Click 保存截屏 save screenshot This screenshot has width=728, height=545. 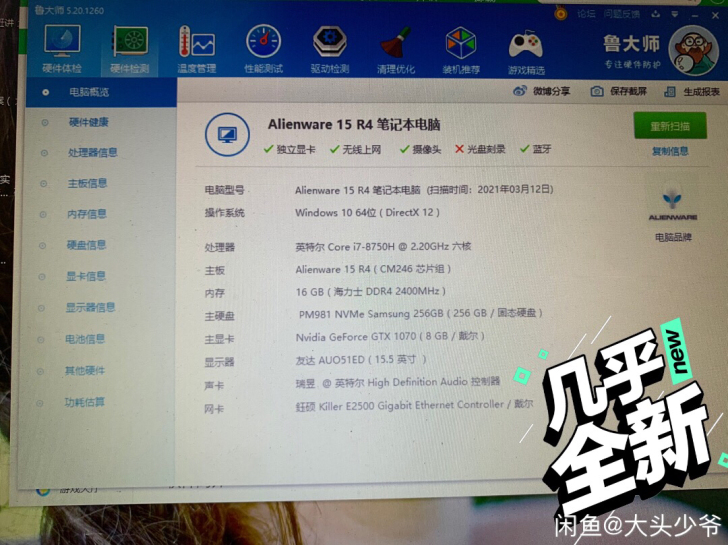618,91
